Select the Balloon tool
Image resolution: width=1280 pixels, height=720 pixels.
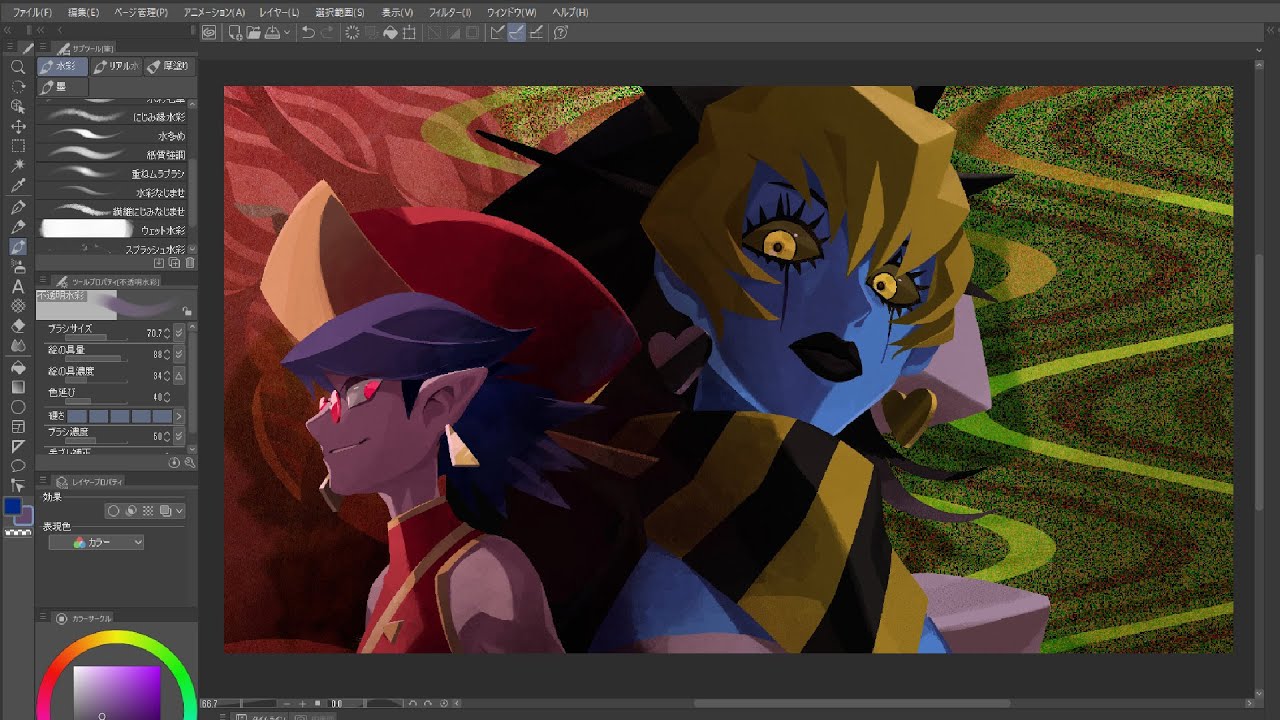coord(18,466)
